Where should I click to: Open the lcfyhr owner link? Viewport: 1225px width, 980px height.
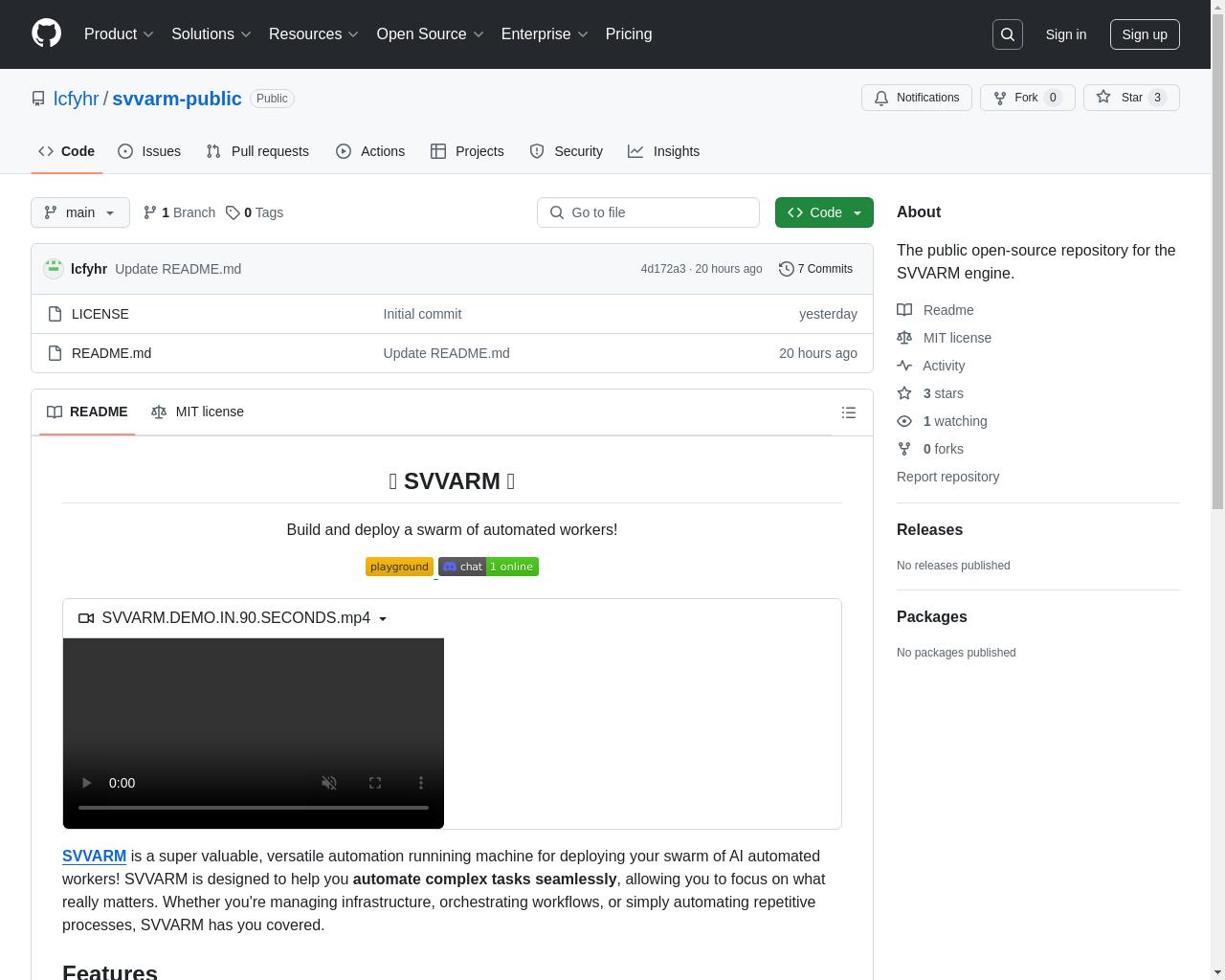point(76,99)
